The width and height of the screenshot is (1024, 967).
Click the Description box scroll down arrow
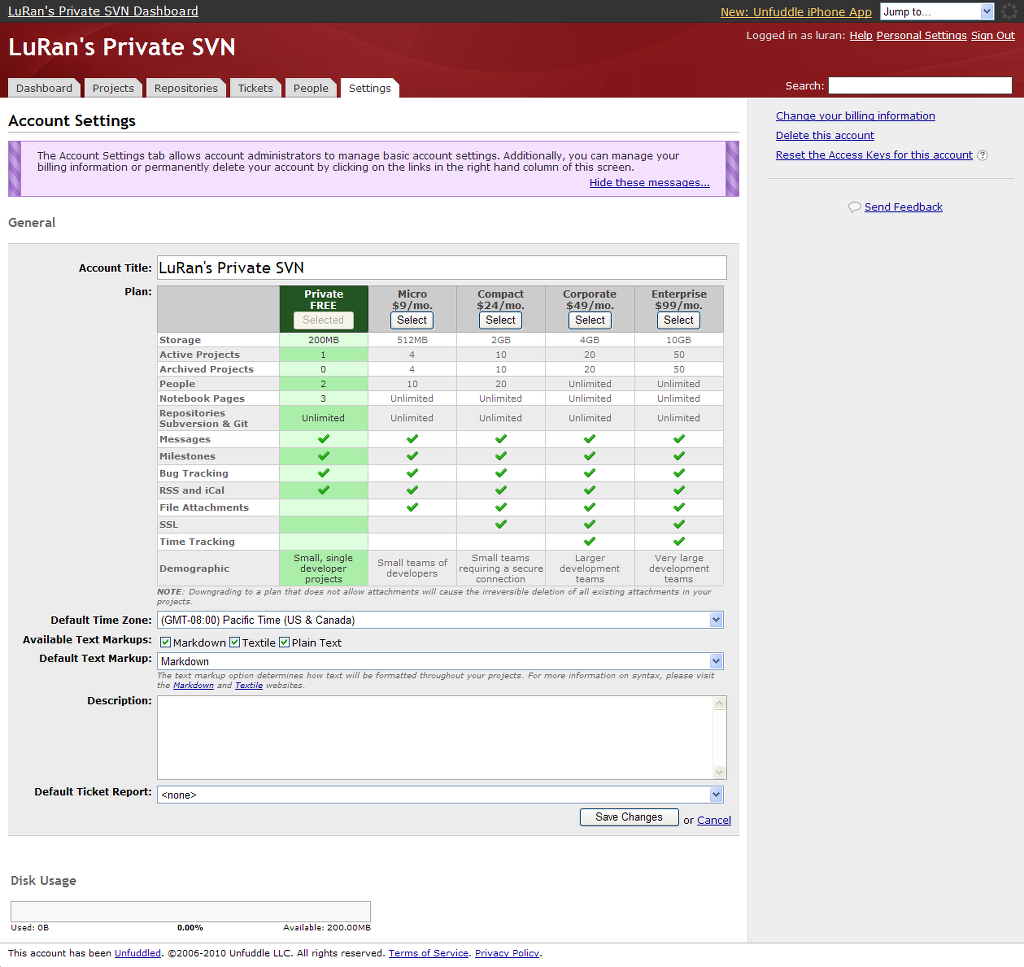point(719,772)
